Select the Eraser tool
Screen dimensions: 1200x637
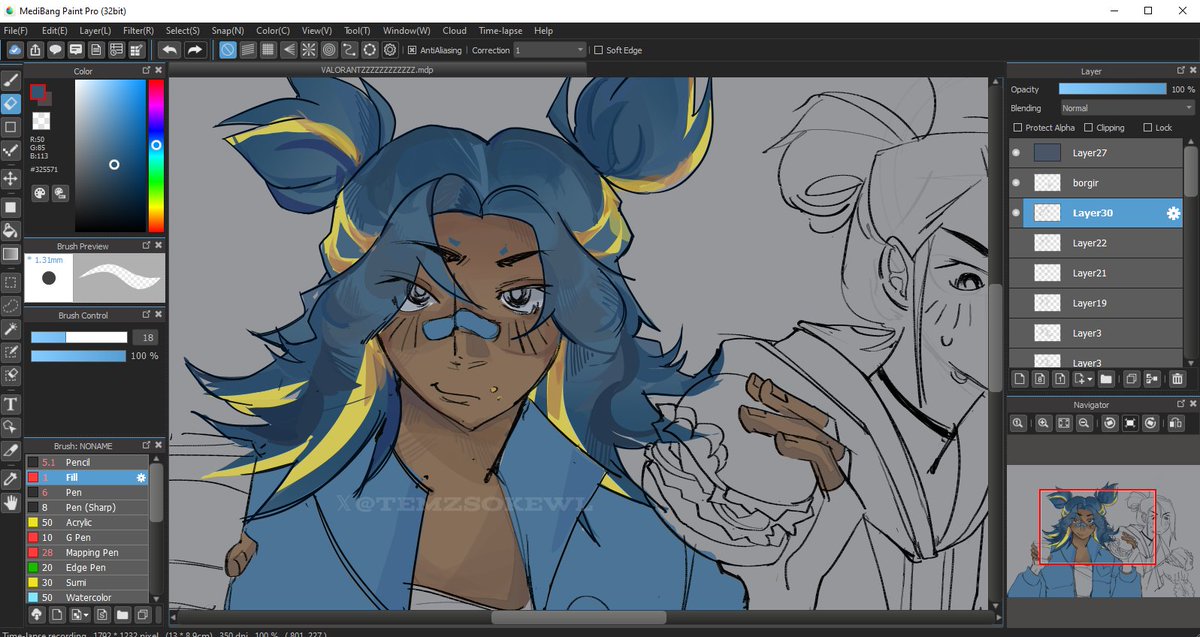pyautogui.click(x=11, y=103)
